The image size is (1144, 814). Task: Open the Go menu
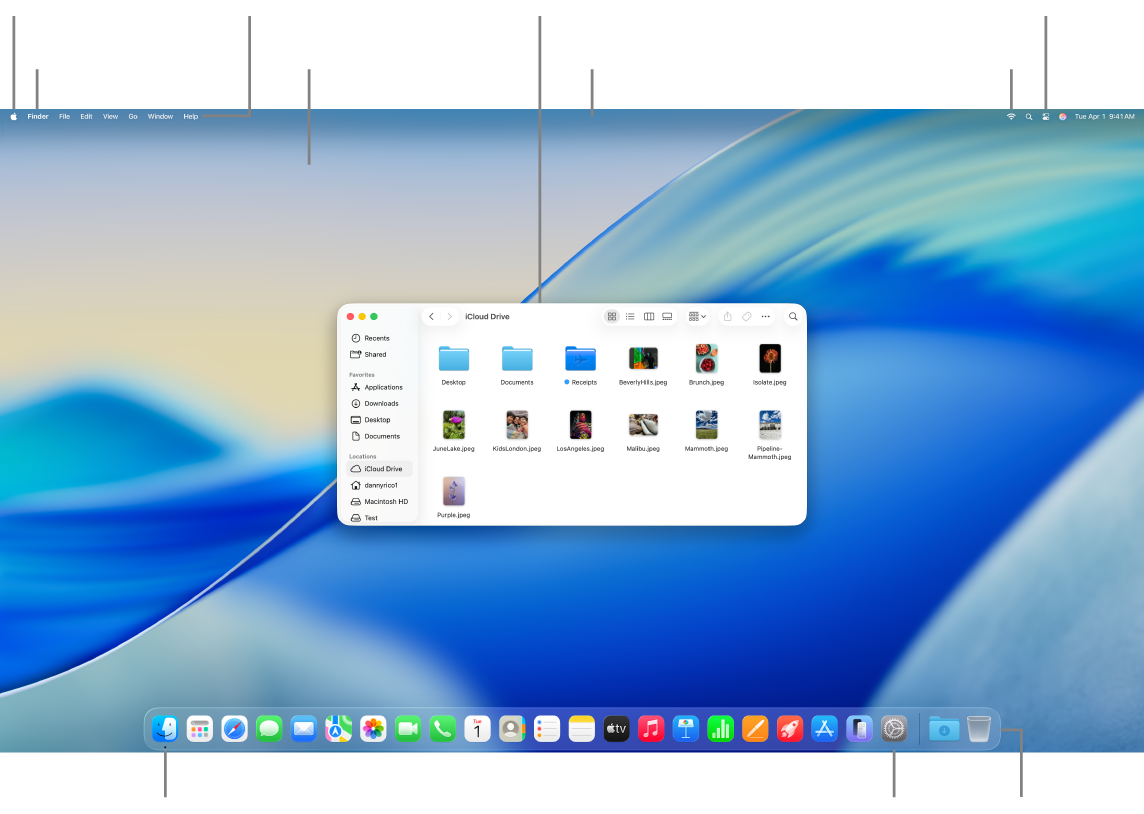tap(133, 117)
